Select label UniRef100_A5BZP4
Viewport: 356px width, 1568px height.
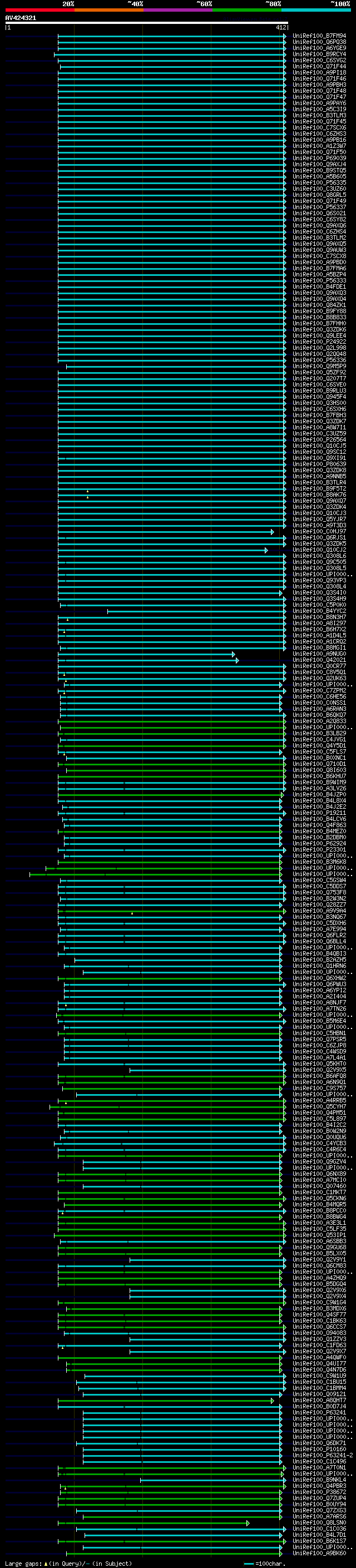pos(319,275)
